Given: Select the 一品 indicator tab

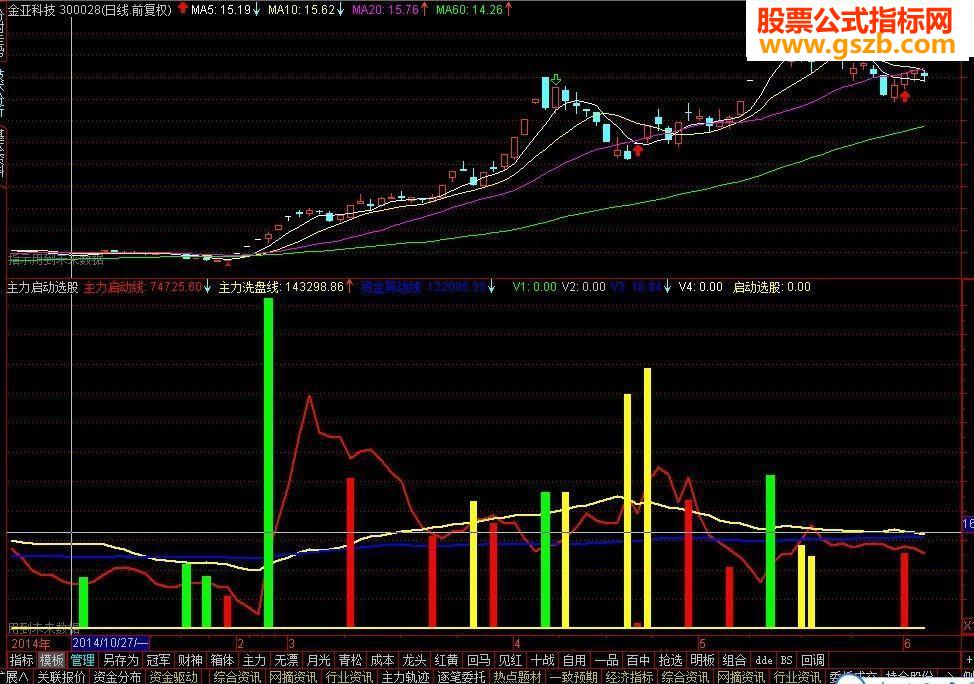Looking at the screenshot, I should point(607,660).
